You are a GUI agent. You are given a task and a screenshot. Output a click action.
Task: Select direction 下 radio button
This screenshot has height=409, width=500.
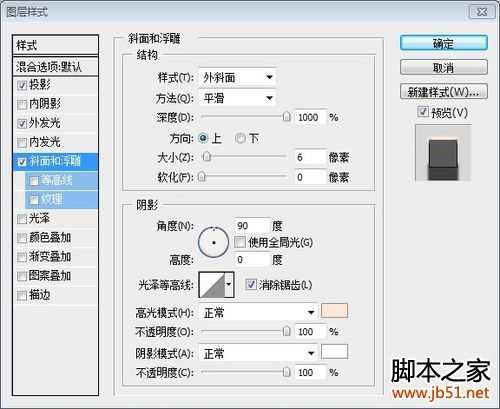click(x=240, y=138)
